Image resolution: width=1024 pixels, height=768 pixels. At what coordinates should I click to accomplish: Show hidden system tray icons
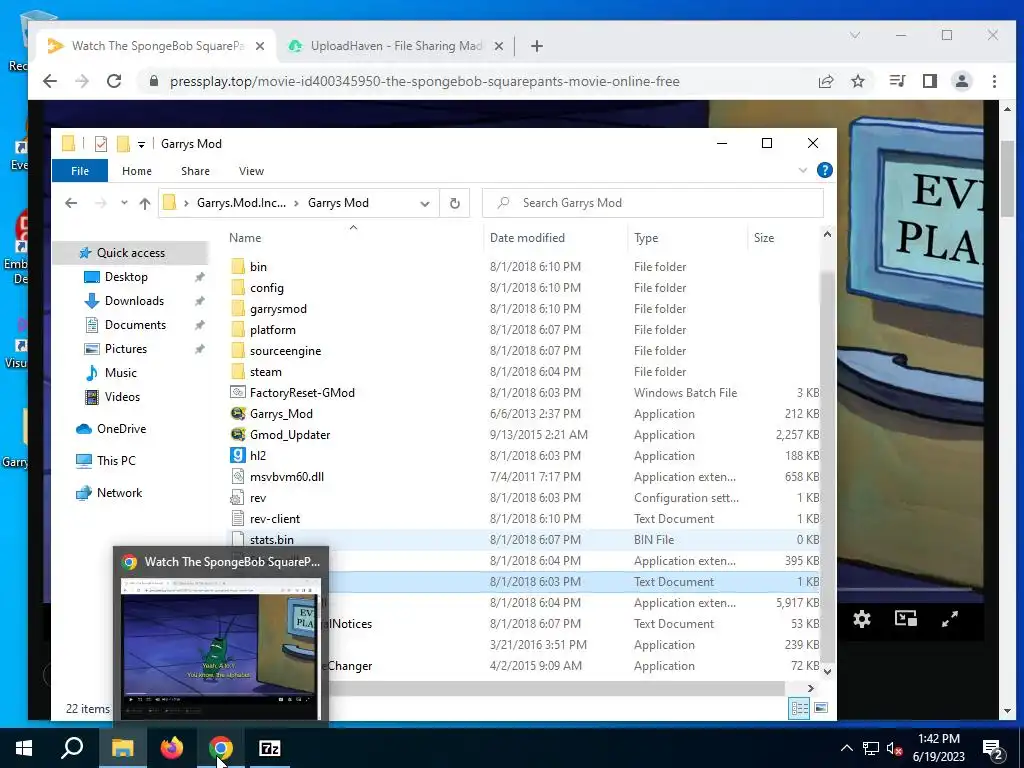pos(846,748)
